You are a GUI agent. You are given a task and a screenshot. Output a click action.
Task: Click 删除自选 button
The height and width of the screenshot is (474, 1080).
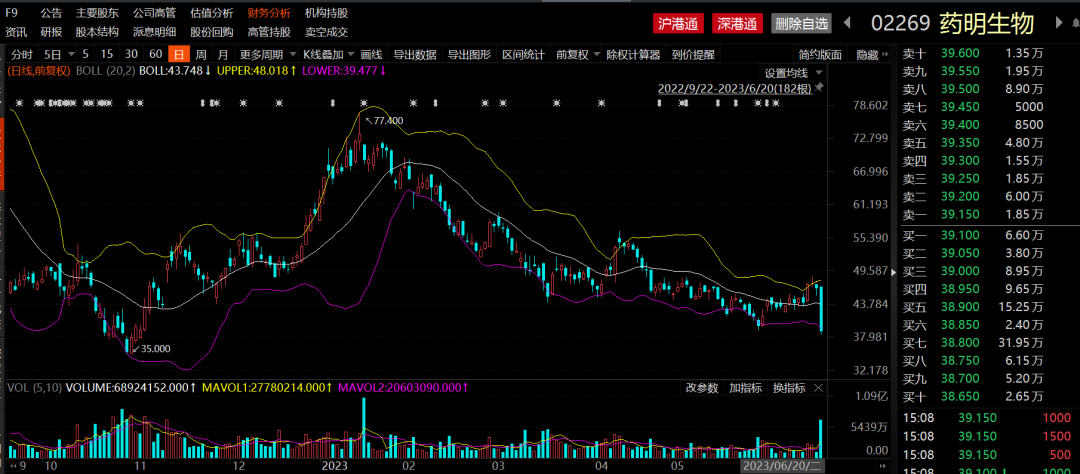click(x=801, y=22)
